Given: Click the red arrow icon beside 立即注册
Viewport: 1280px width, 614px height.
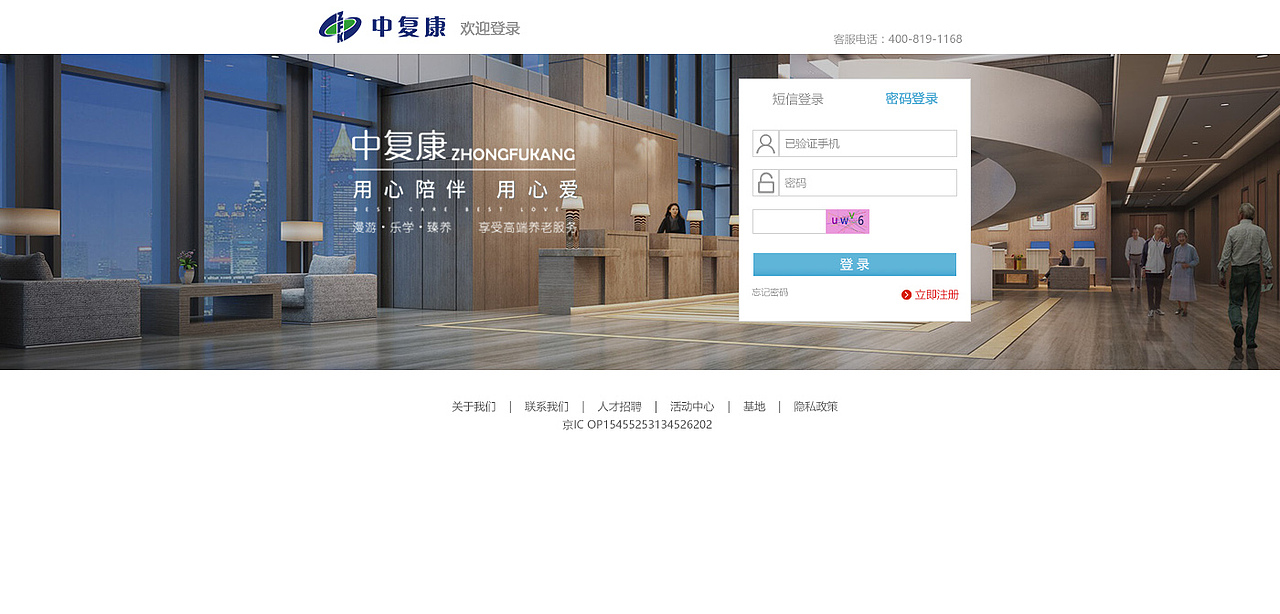Looking at the screenshot, I should (x=905, y=294).
